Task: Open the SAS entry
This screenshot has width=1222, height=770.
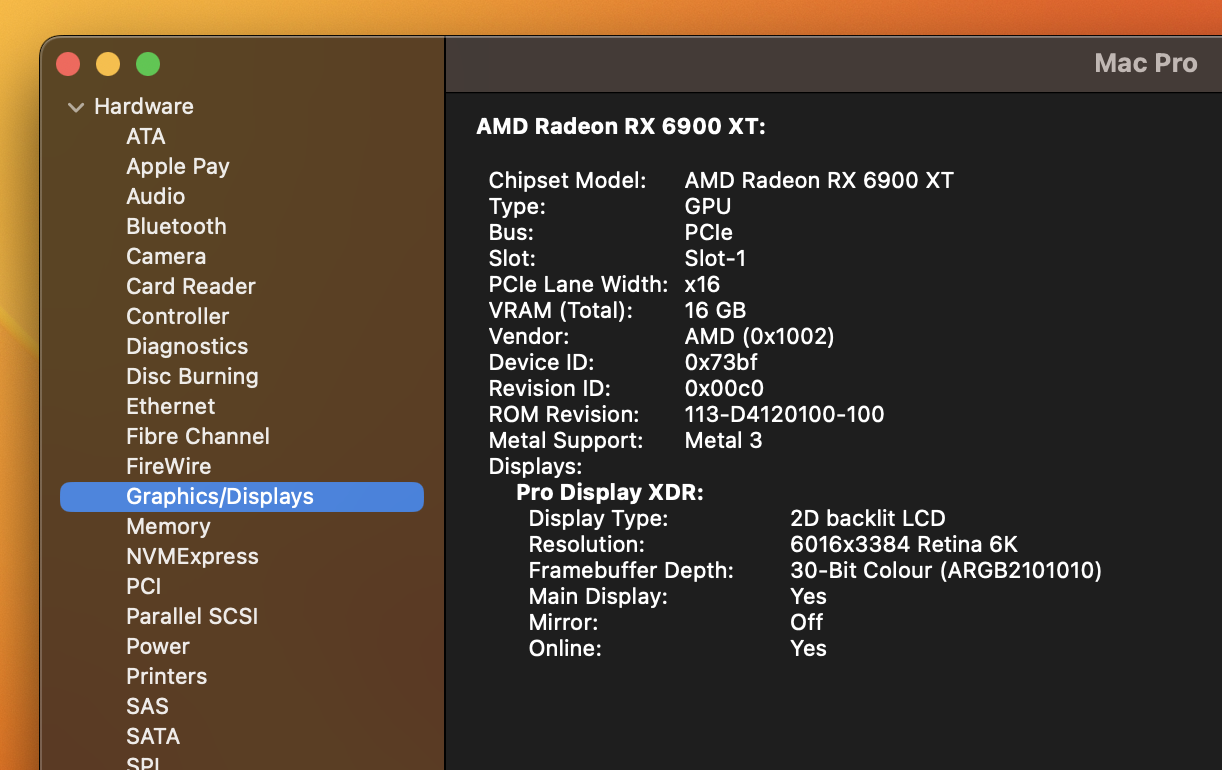Action: coord(148,706)
